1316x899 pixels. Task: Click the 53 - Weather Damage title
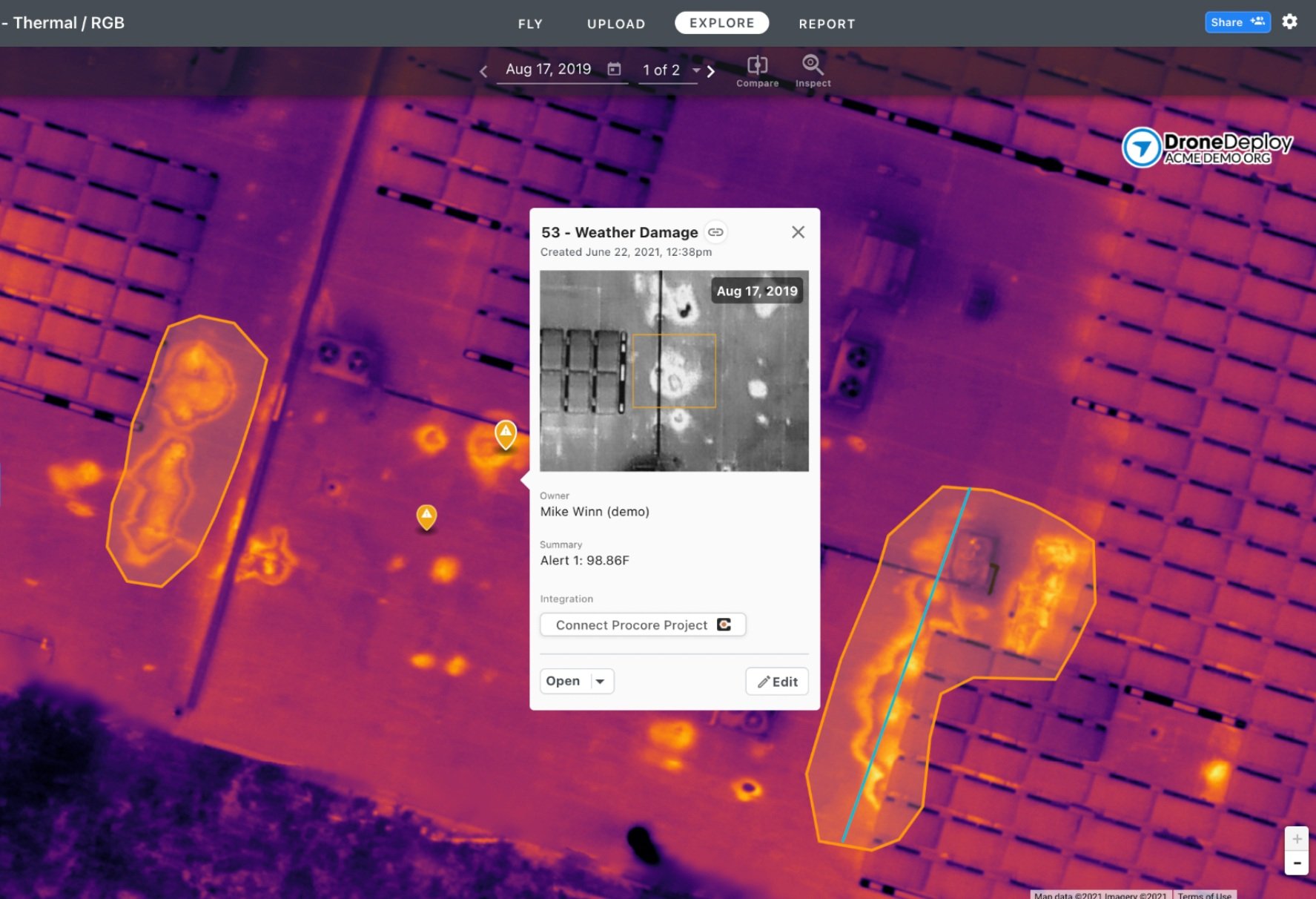tap(619, 232)
